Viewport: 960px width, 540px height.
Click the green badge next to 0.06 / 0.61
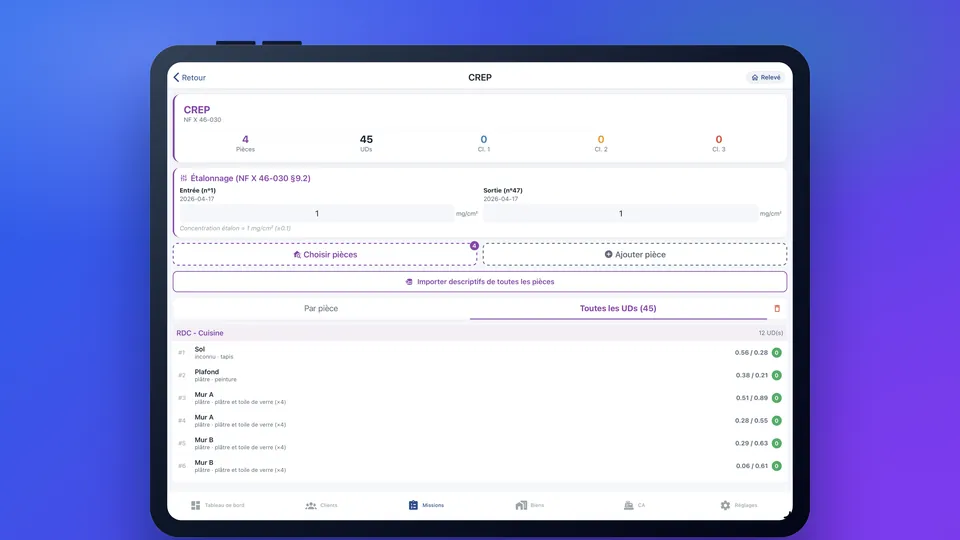coord(776,466)
